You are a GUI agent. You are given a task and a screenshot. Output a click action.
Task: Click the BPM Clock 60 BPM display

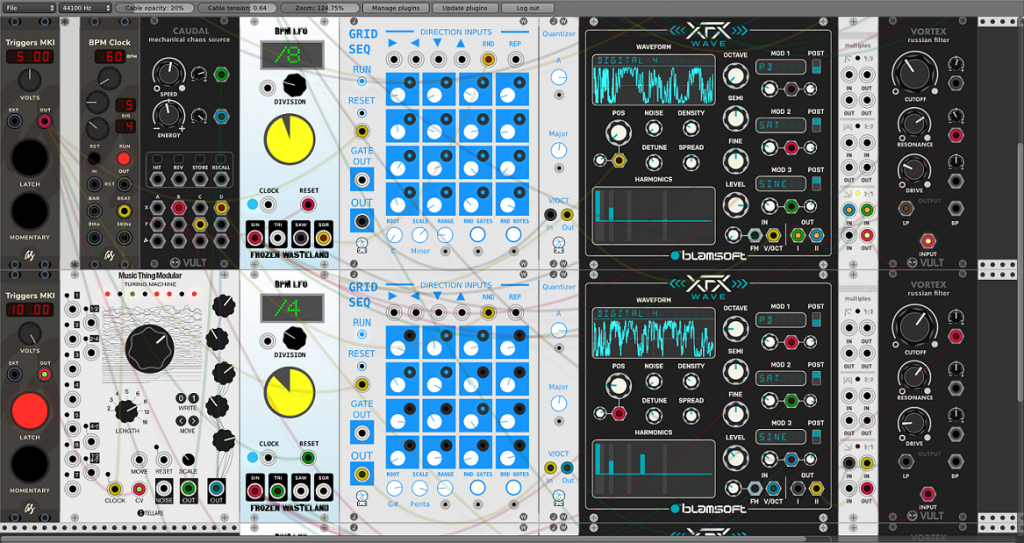click(110, 57)
